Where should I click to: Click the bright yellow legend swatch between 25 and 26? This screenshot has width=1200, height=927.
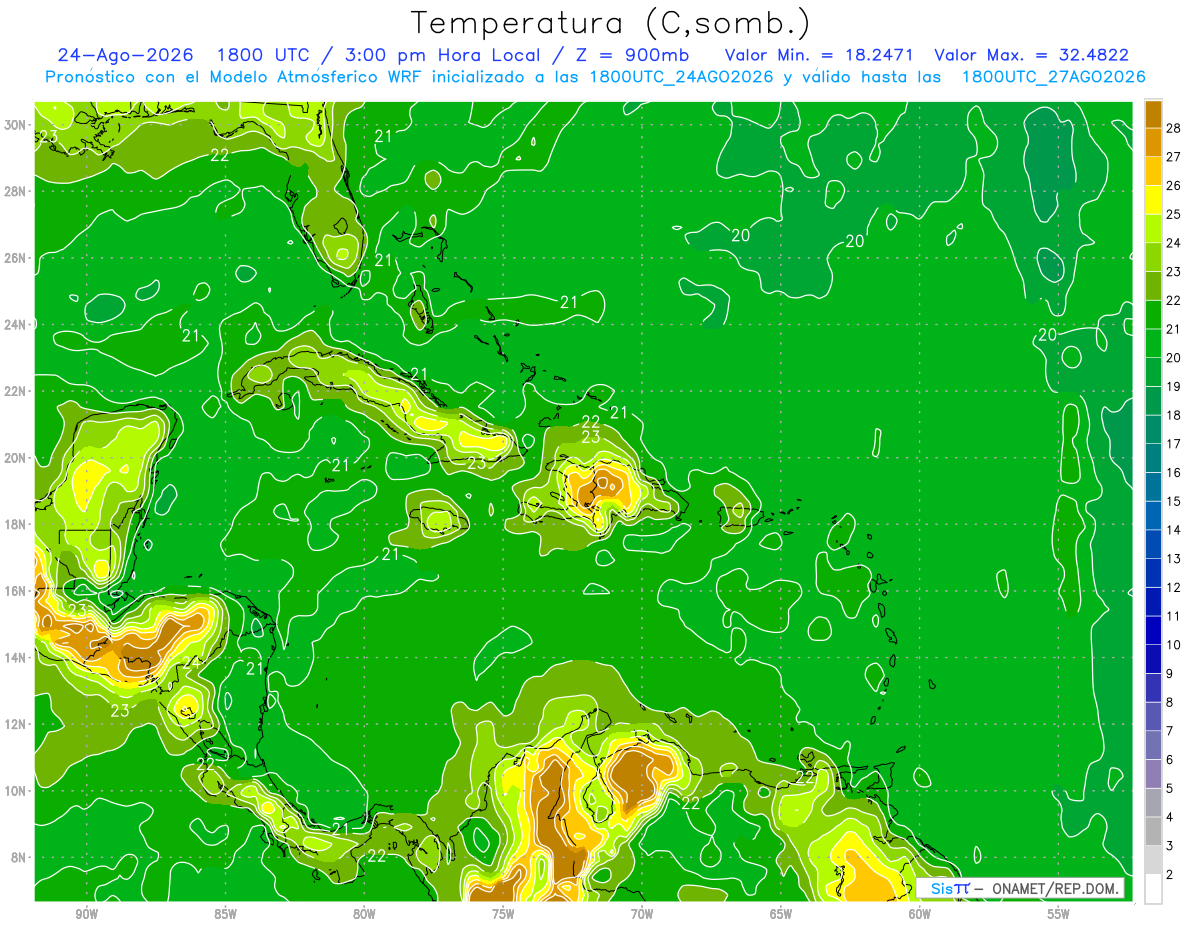click(x=1153, y=199)
